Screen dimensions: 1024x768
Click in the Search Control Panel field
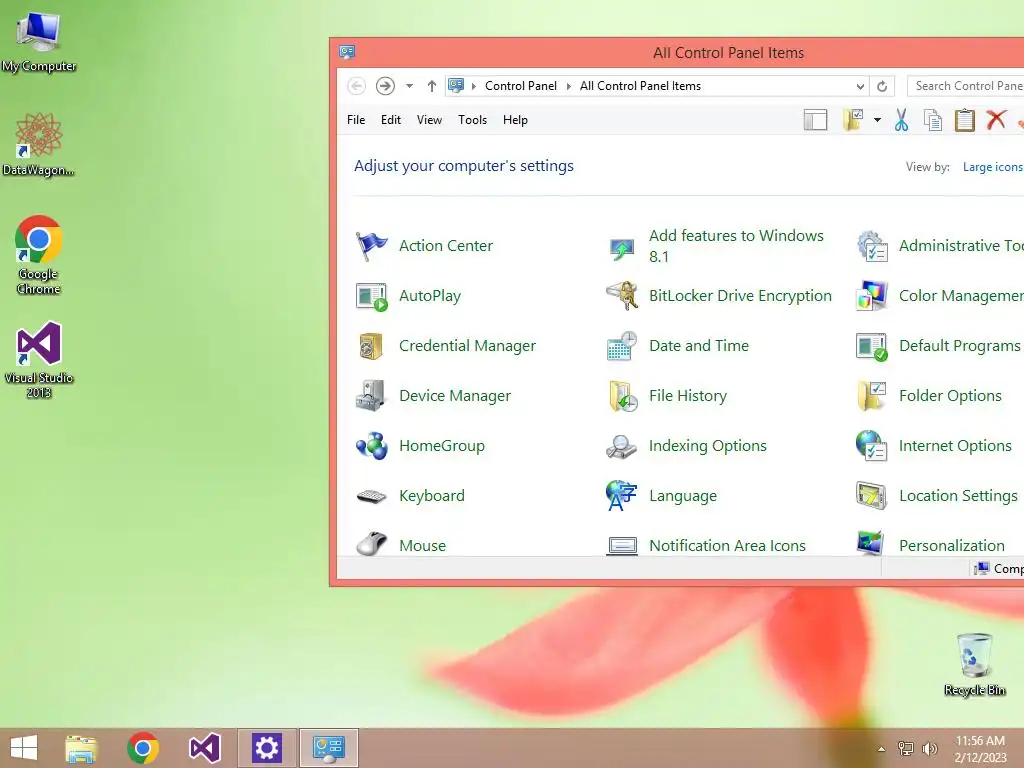966,86
